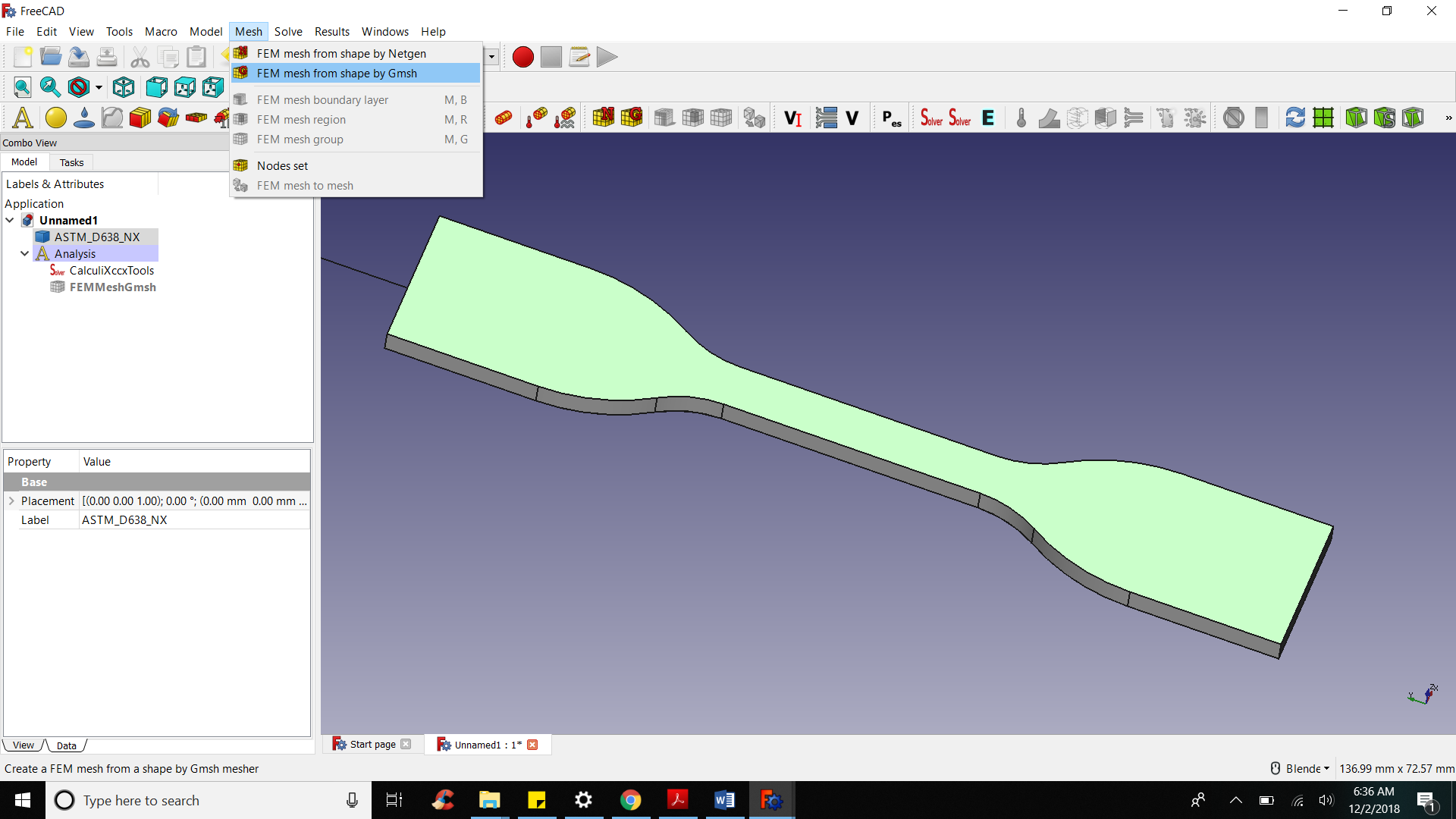Expand the Placement property row
1456x819 pixels.
coord(11,500)
